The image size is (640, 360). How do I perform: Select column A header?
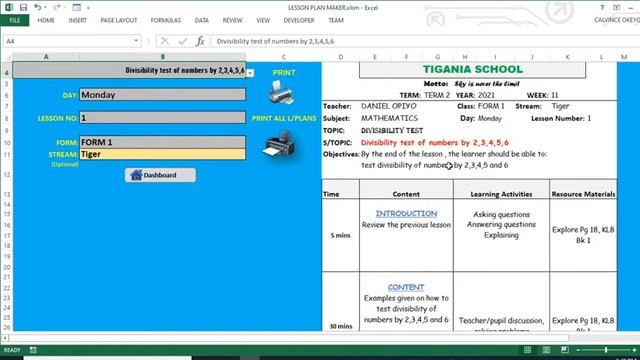coord(46,57)
